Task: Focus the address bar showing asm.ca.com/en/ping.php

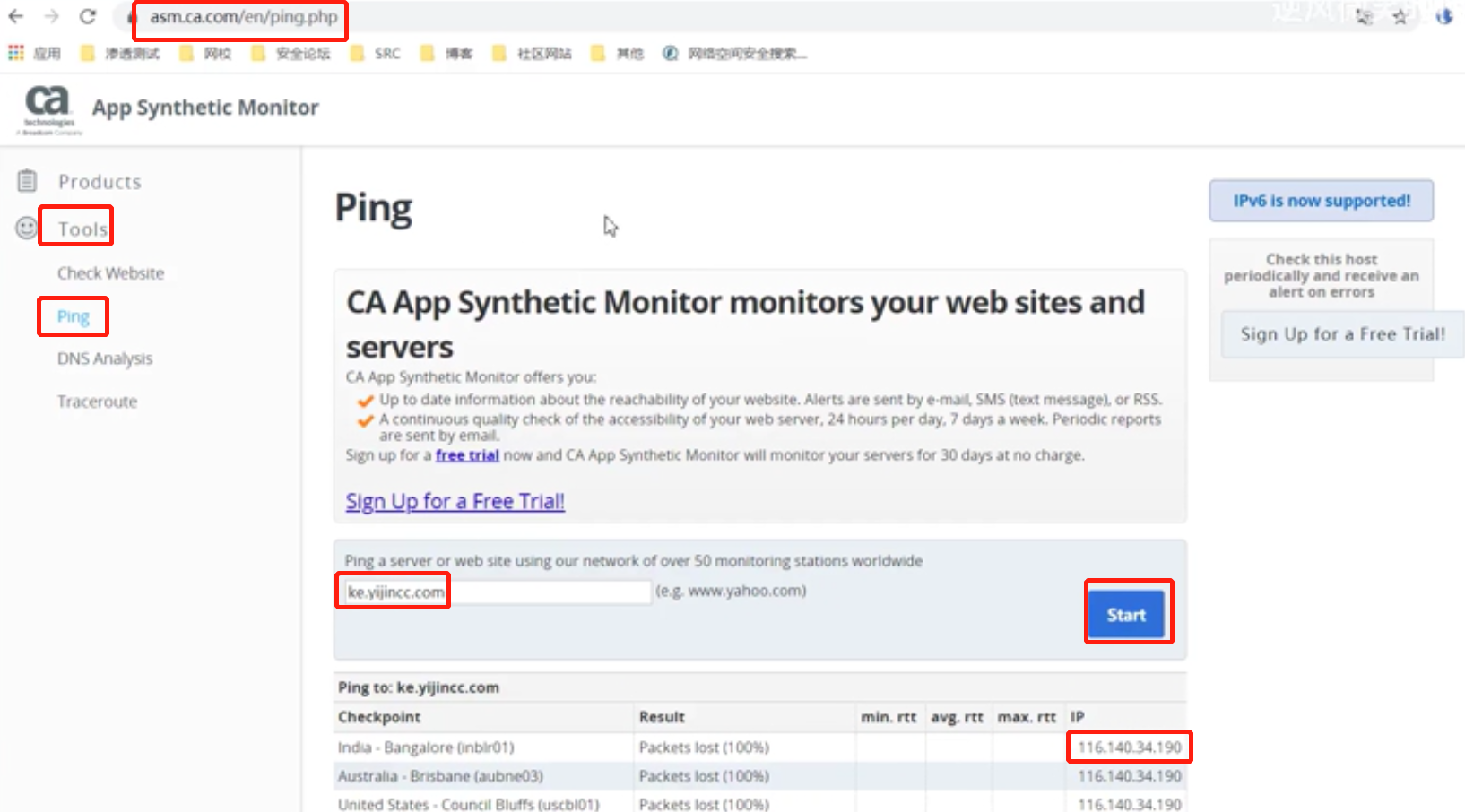Action: click(x=244, y=17)
